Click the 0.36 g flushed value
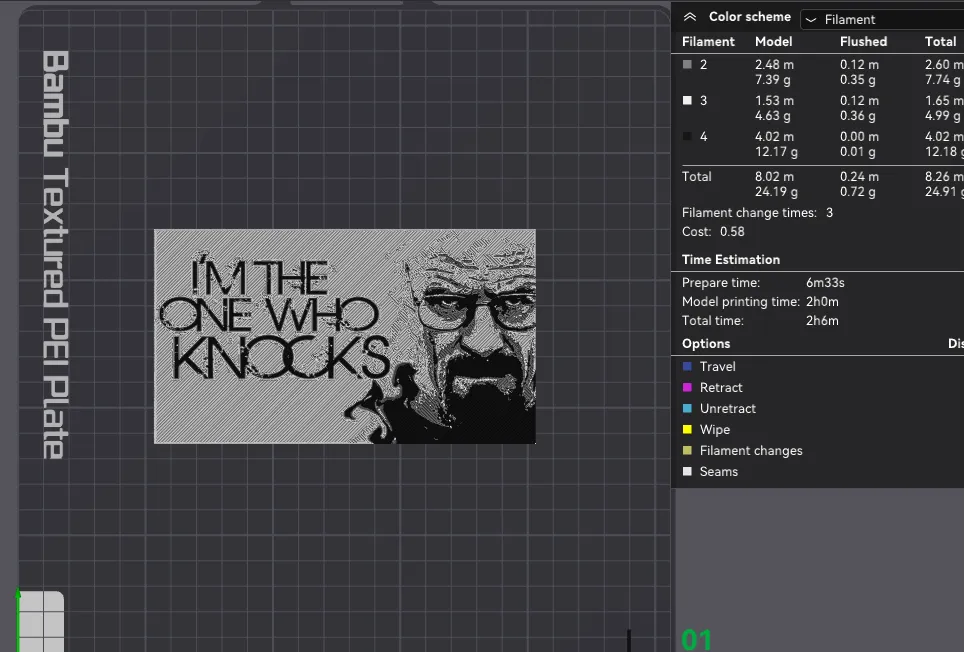The image size is (966, 652). click(x=858, y=116)
